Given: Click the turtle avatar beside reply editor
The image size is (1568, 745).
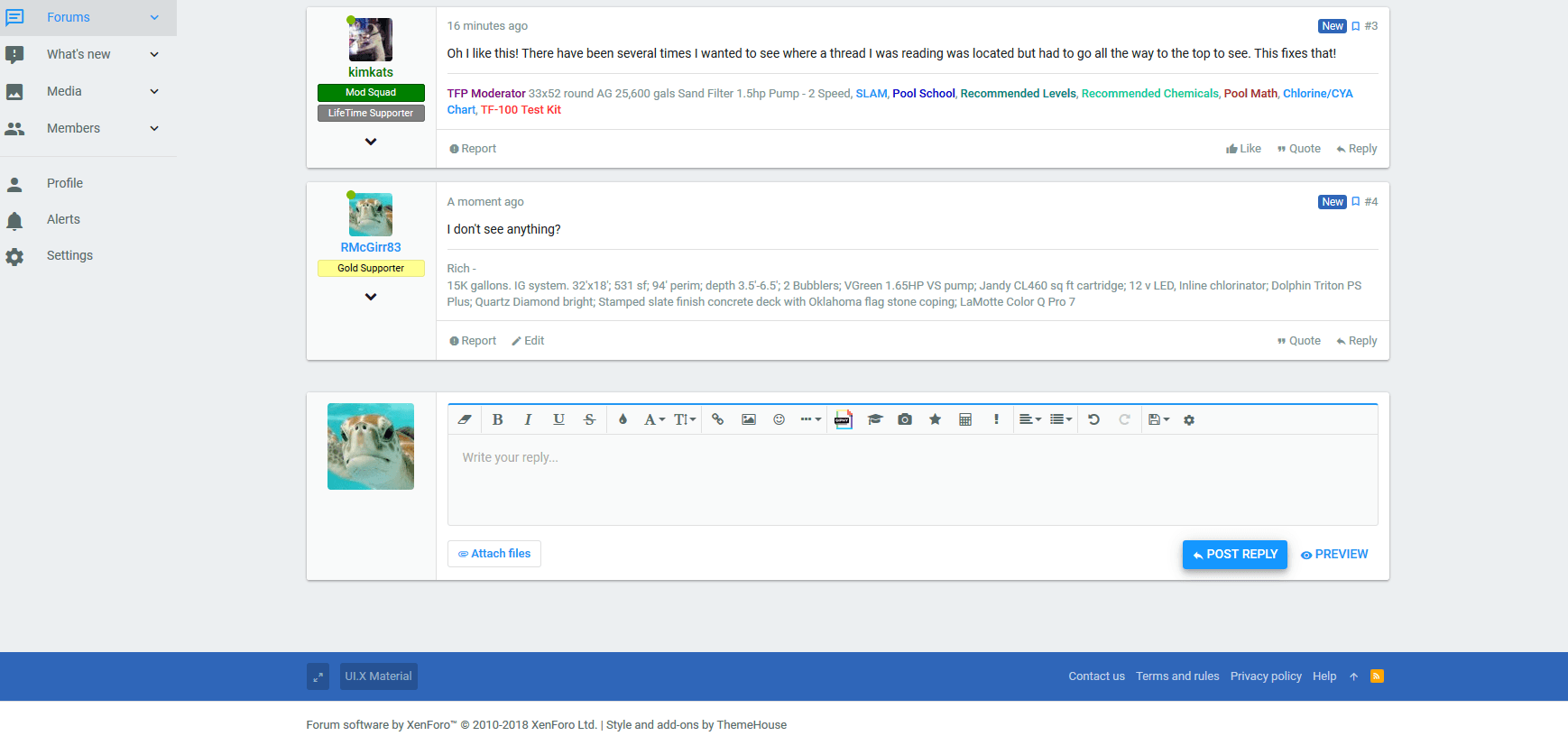Looking at the screenshot, I should 371,446.
